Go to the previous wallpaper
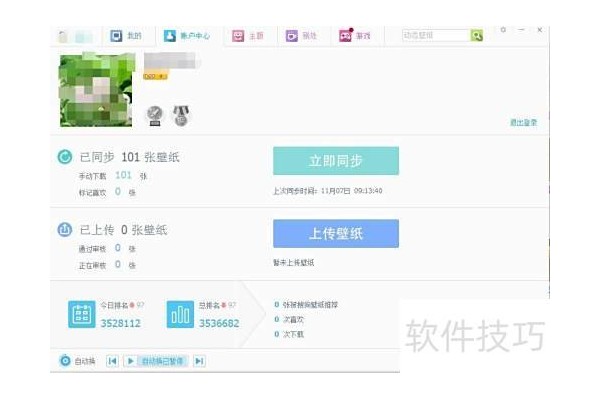Viewport: 600px width, 400px height. [x=112, y=361]
